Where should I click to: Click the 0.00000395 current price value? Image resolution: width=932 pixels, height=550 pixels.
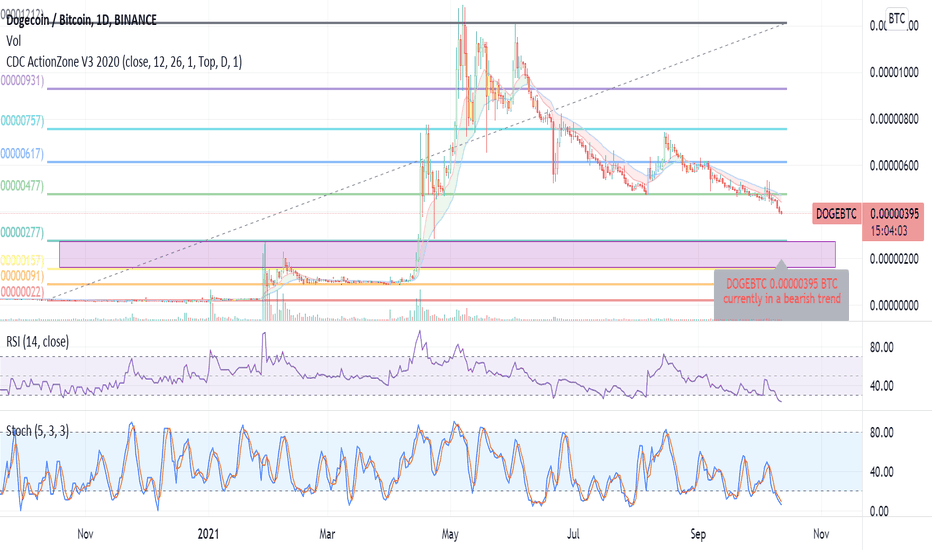coord(894,213)
